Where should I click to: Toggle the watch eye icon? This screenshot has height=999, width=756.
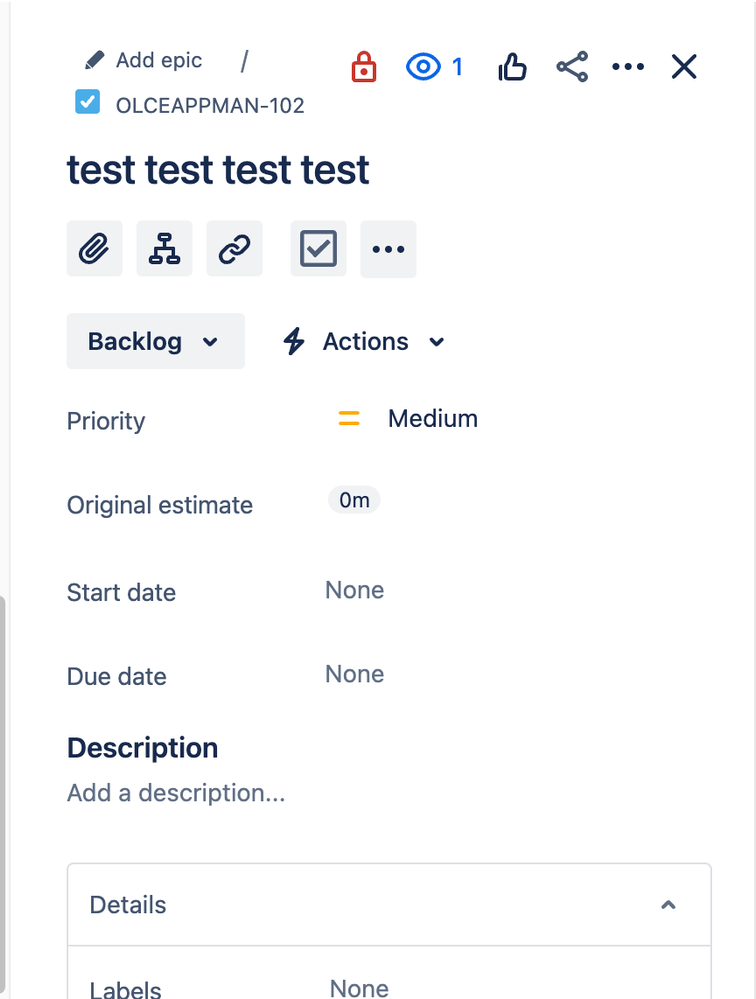[x=424, y=67]
